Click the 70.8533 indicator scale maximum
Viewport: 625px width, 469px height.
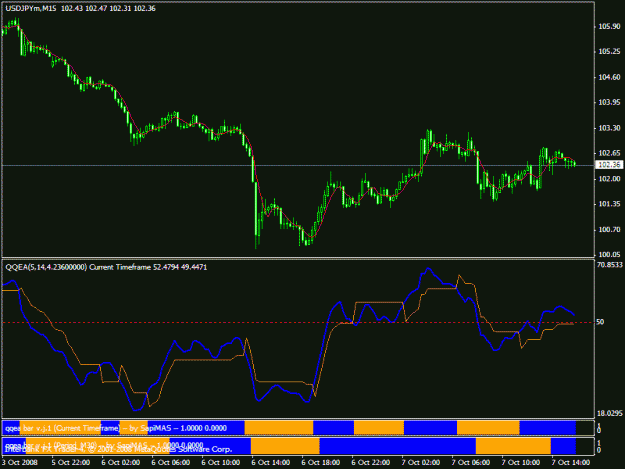point(609,265)
